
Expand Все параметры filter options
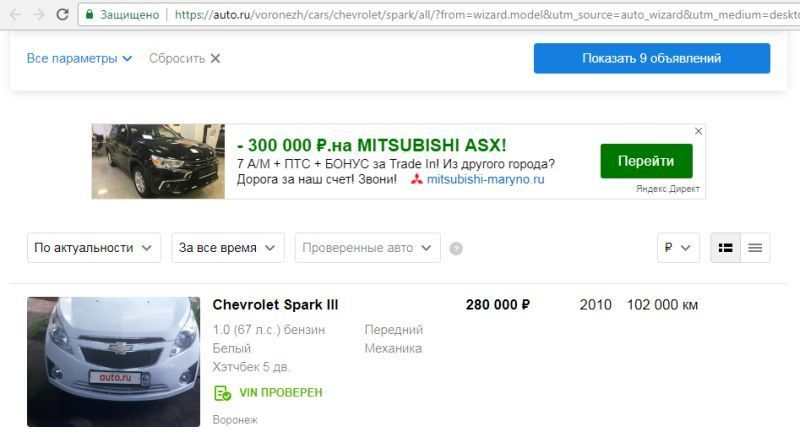click(x=79, y=58)
